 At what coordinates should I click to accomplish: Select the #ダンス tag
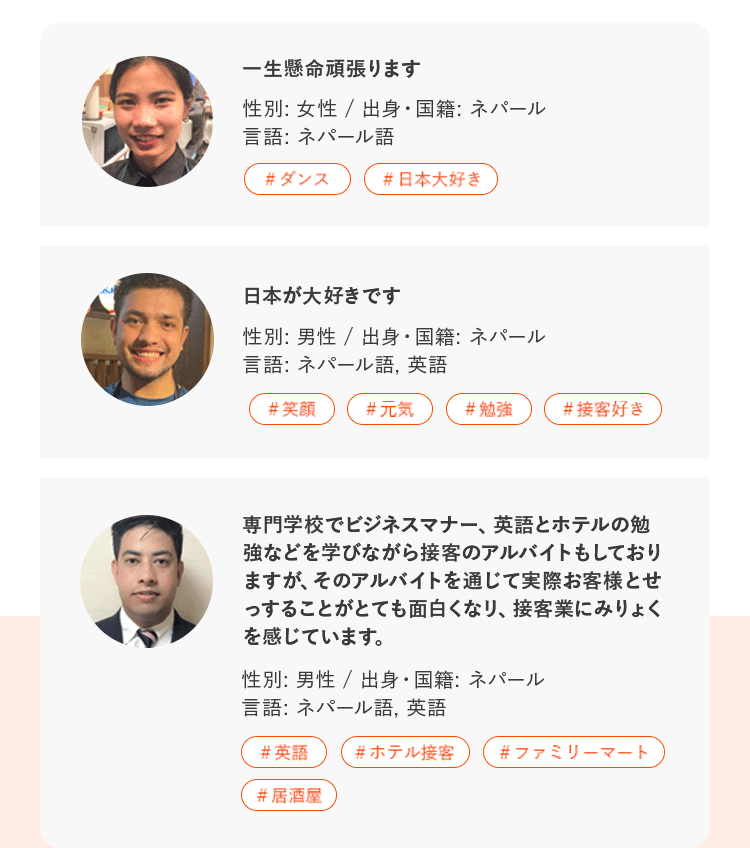click(x=297, y=179)
